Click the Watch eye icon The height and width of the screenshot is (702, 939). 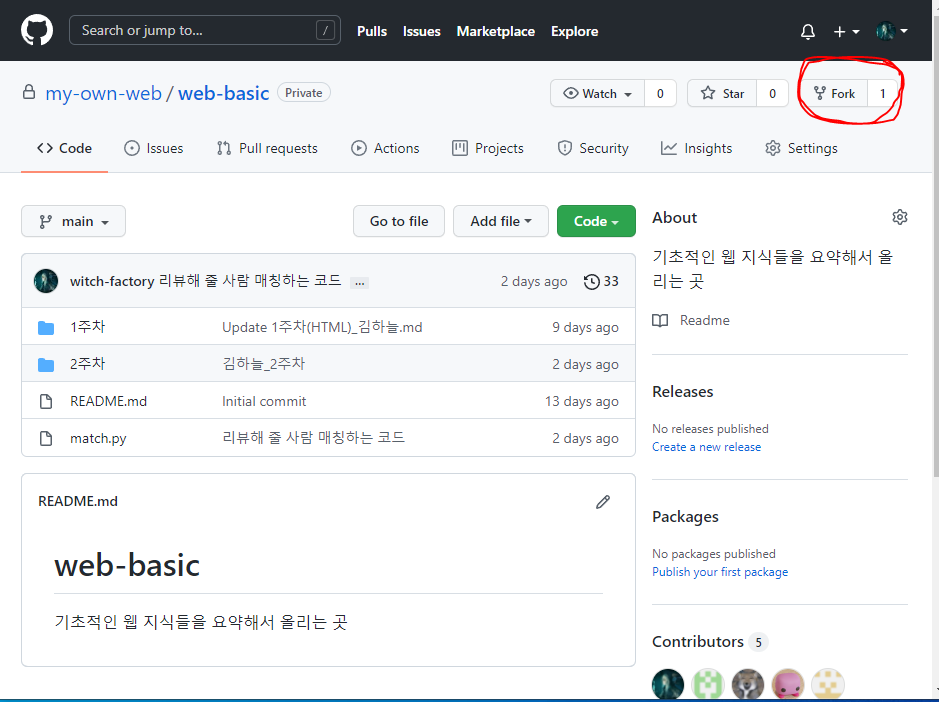569,92
